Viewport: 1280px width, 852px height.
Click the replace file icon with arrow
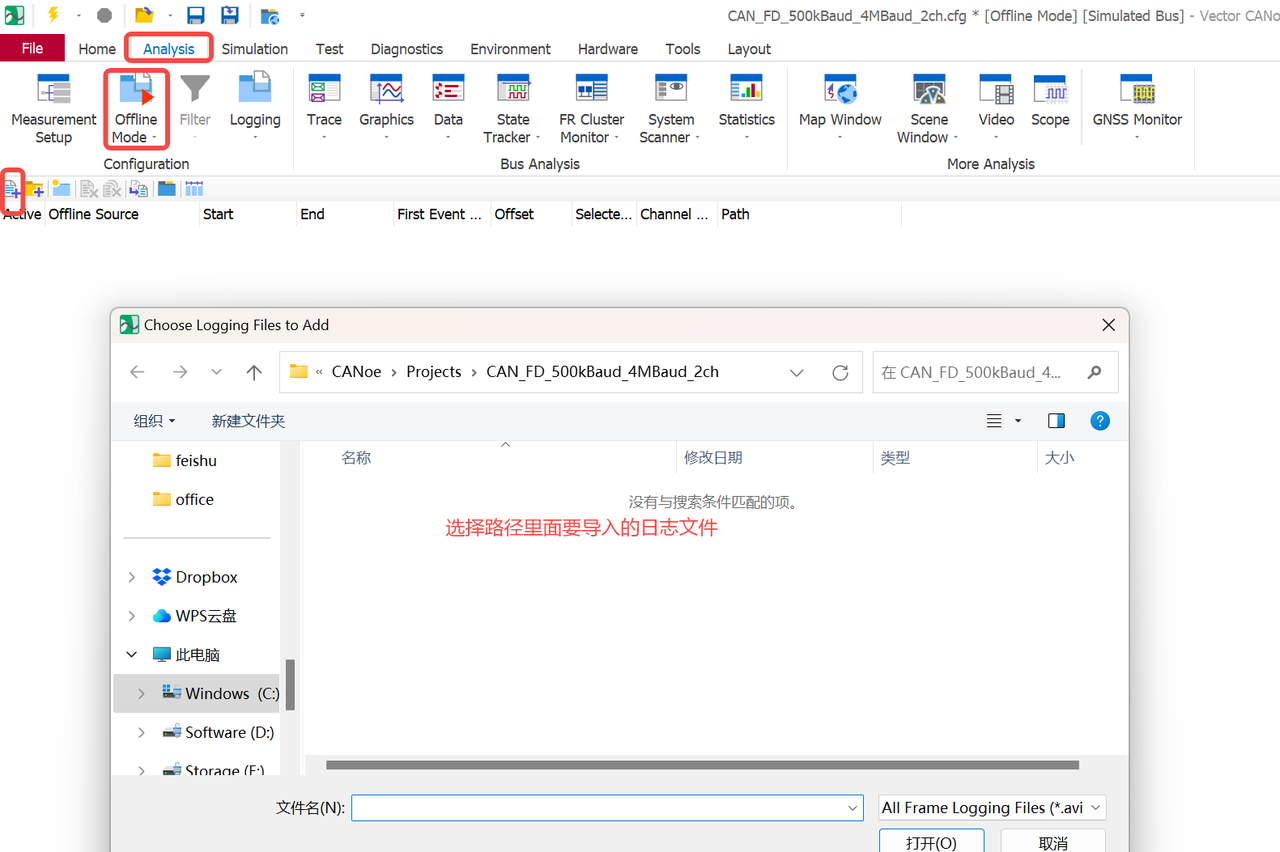pyautogui.click(x=139, y=189)
